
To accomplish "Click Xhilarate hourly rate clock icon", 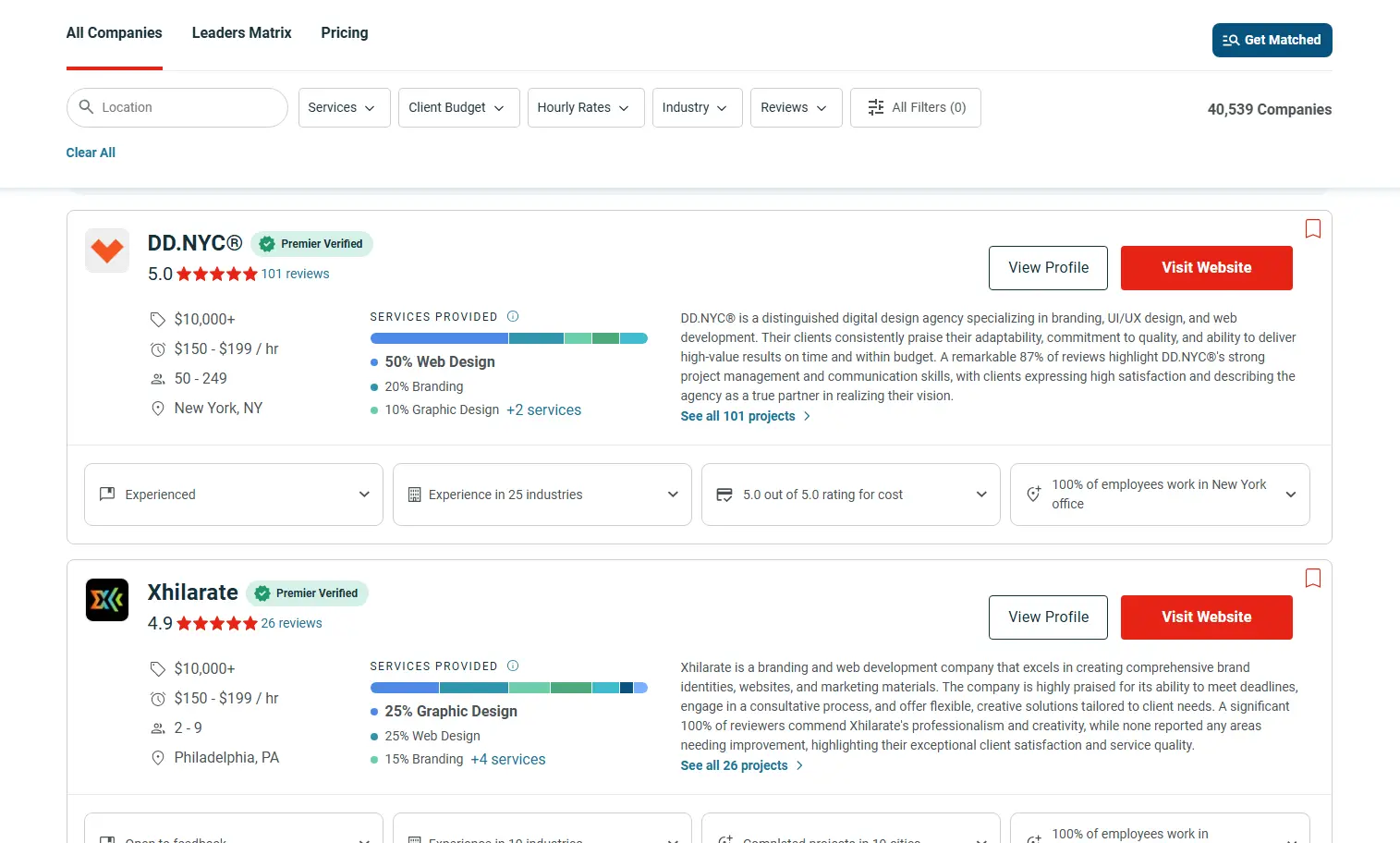I will click(x=158, y=699).
